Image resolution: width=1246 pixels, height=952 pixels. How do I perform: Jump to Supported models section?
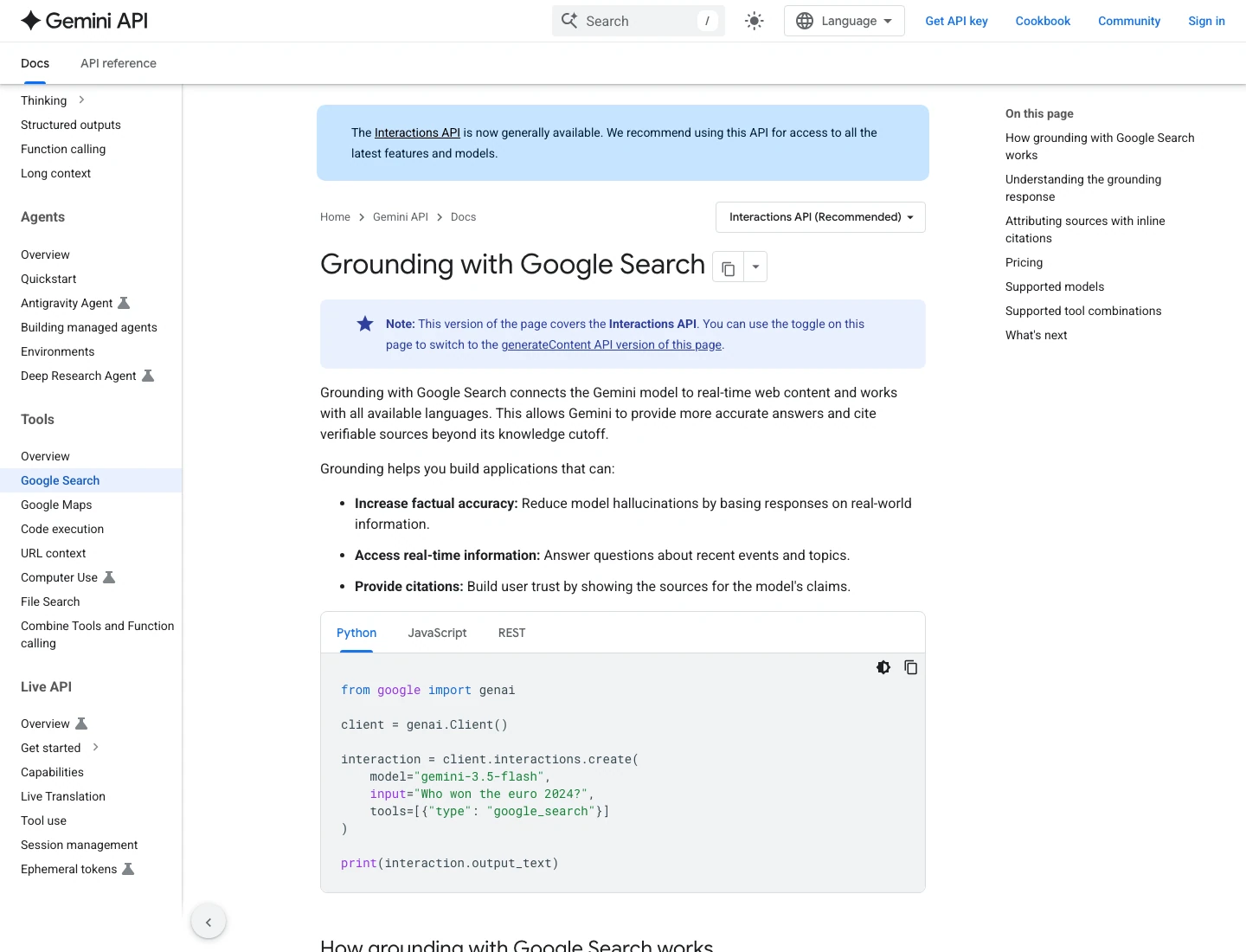coord(1055,286)
